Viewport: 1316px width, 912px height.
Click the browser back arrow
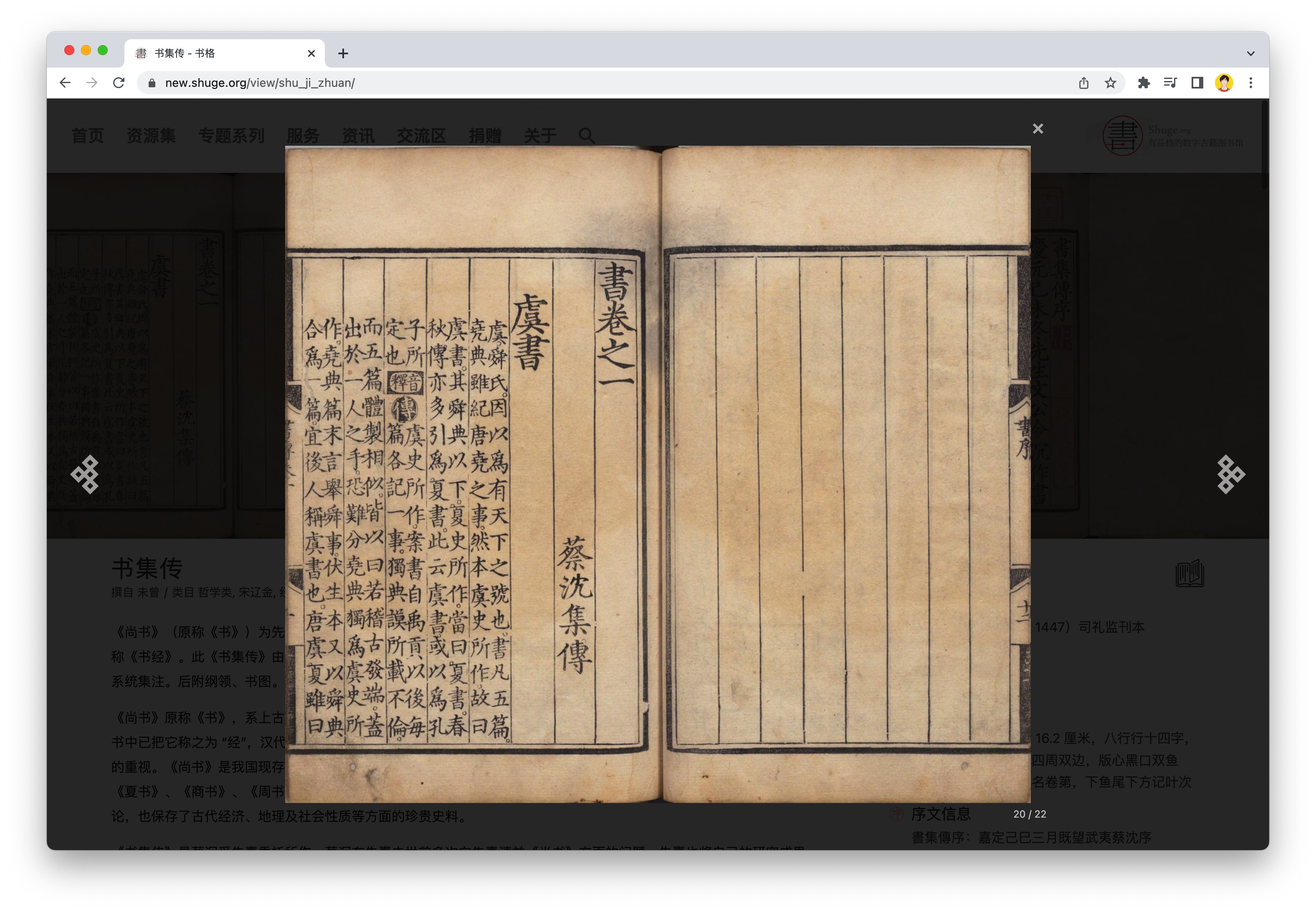[x=65, y=83]
